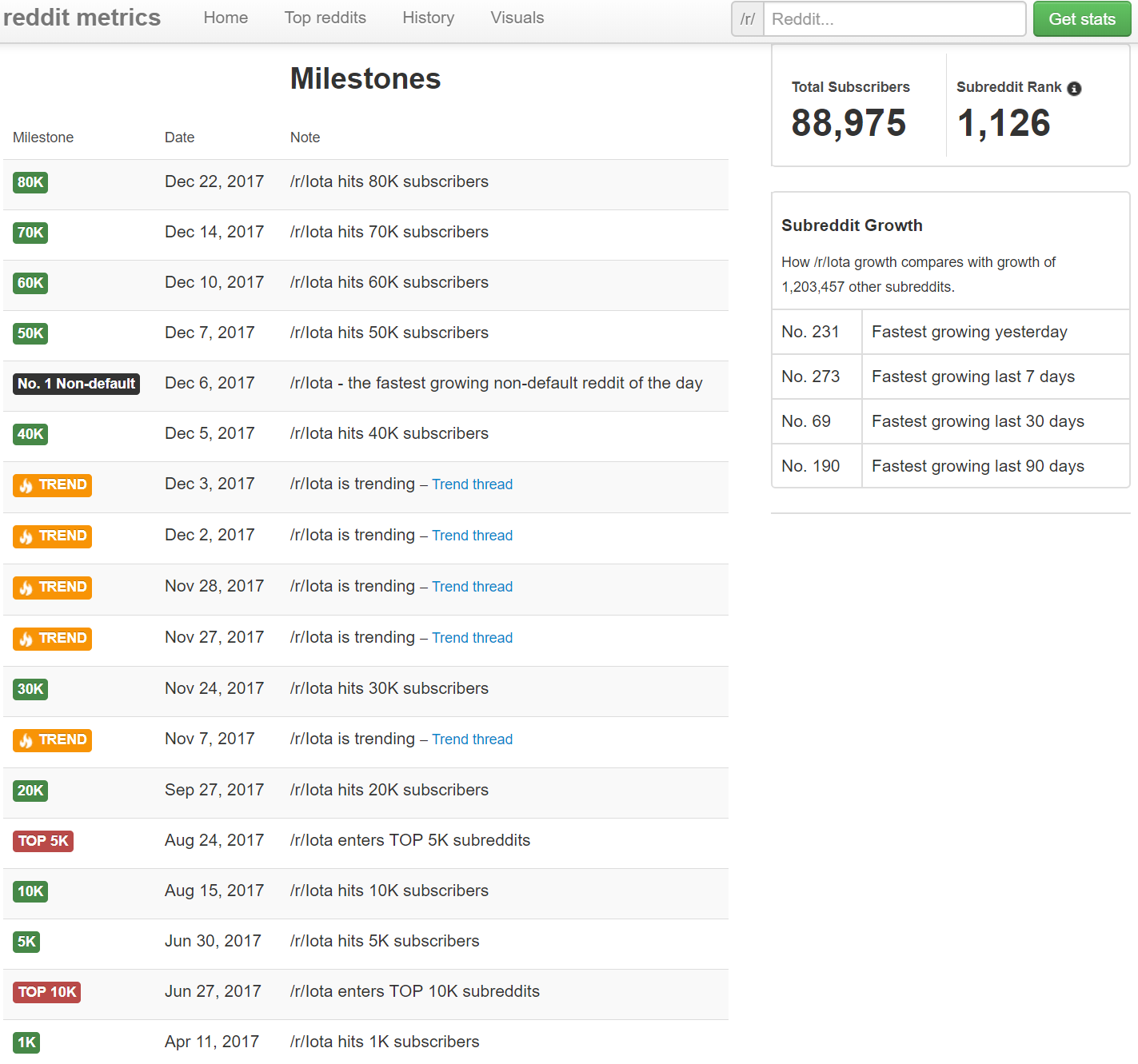The image size is (1138, 1064).
Task: Click the Milestones heading
Action: (365, 78)
